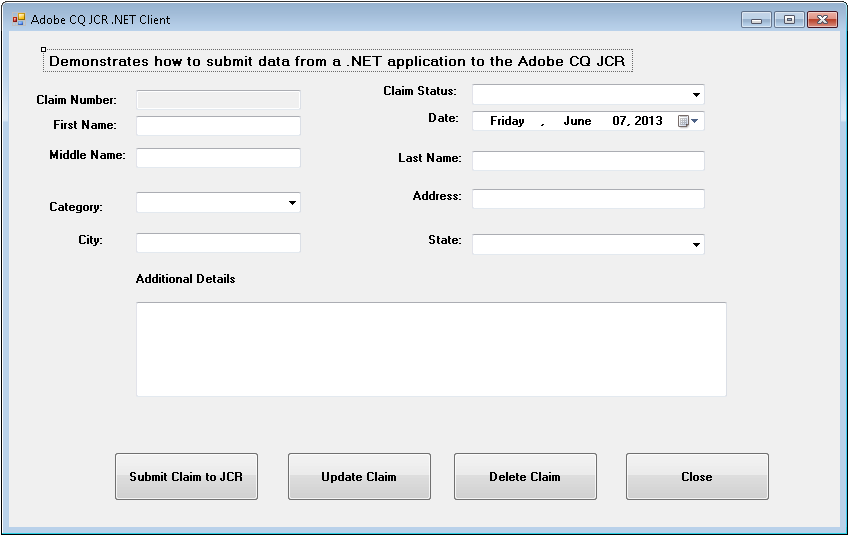Maximize the Adobe CQ JCR client window
Screen dimensions: 848x535
tap(789, 19)
